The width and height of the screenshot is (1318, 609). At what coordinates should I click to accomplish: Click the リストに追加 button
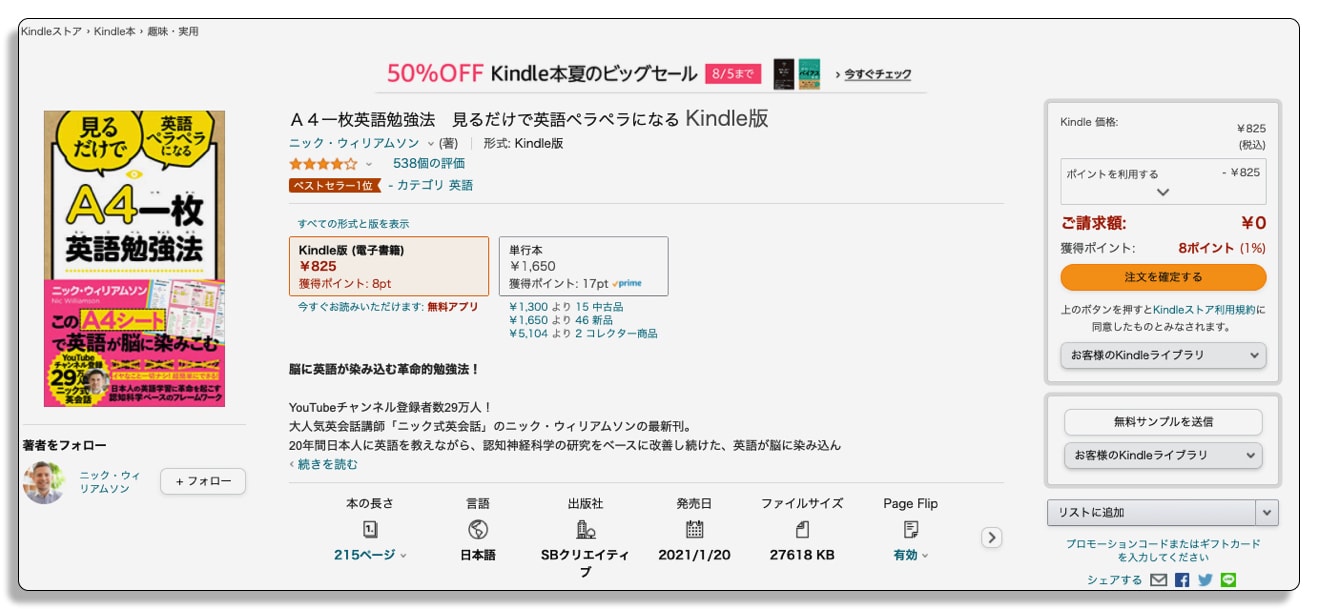(1152, 513)
